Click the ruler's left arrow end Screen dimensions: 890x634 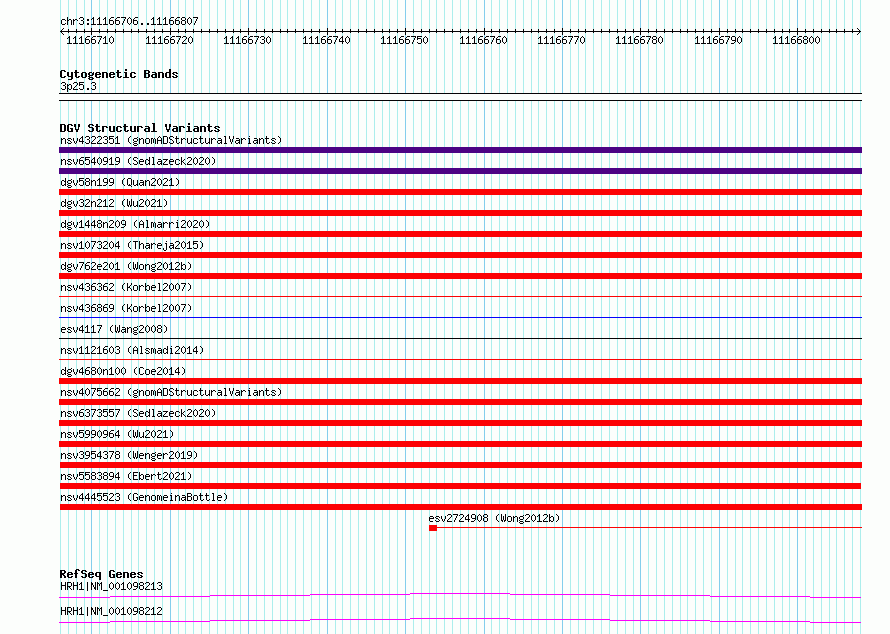62,31
